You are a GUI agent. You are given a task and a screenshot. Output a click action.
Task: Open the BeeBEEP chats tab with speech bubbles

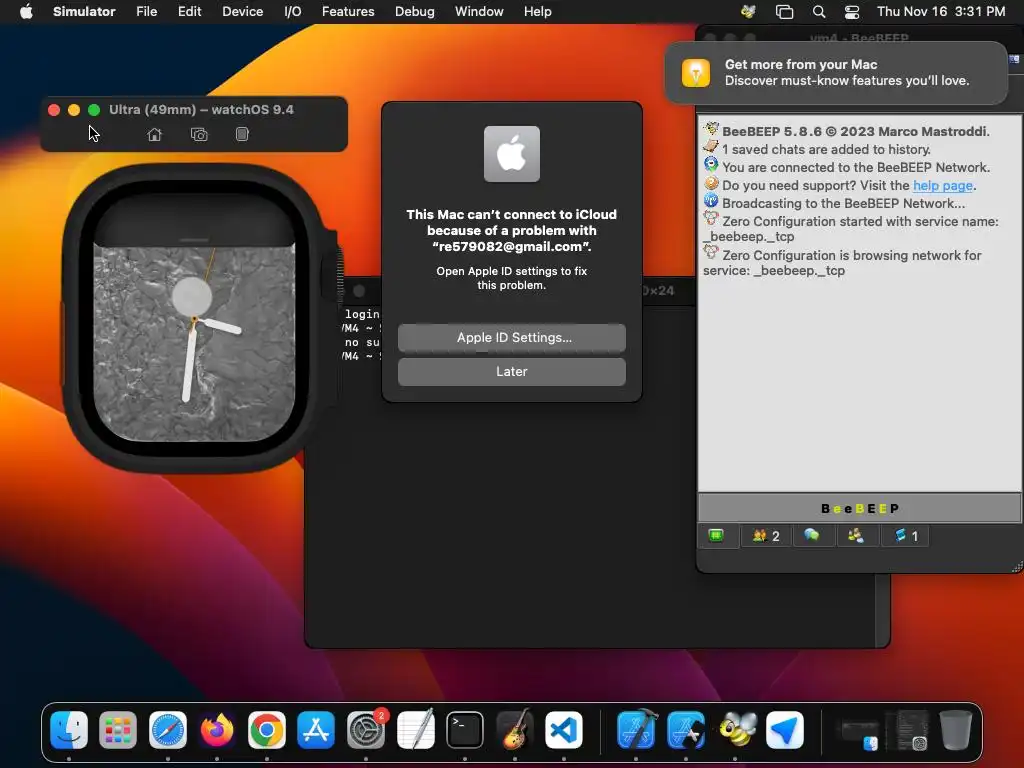coord(812,536)
